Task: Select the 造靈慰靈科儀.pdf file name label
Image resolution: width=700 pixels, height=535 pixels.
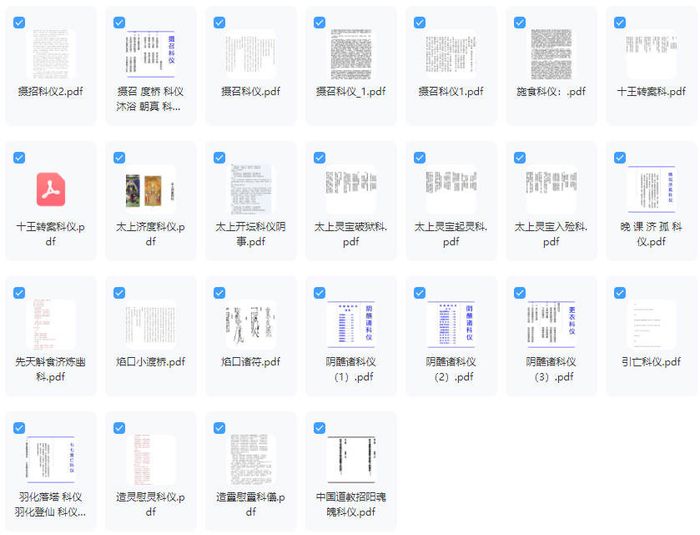Action: (x=250, y=504)
